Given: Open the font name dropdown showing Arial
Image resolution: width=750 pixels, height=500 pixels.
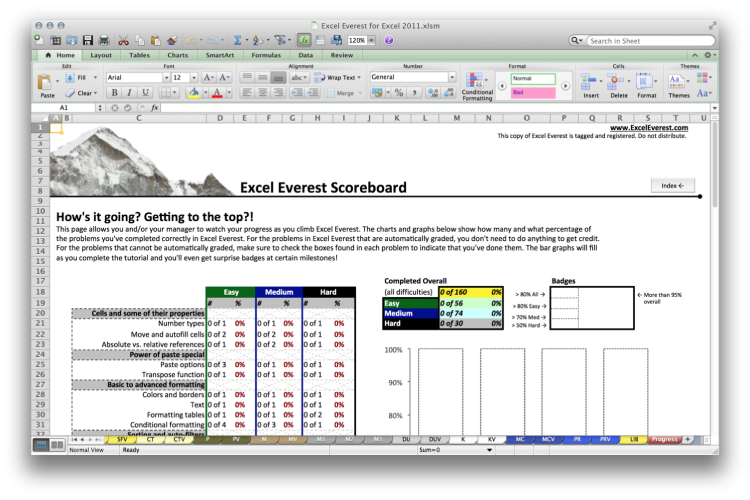Looking at the screenshot, I should 166,78.
